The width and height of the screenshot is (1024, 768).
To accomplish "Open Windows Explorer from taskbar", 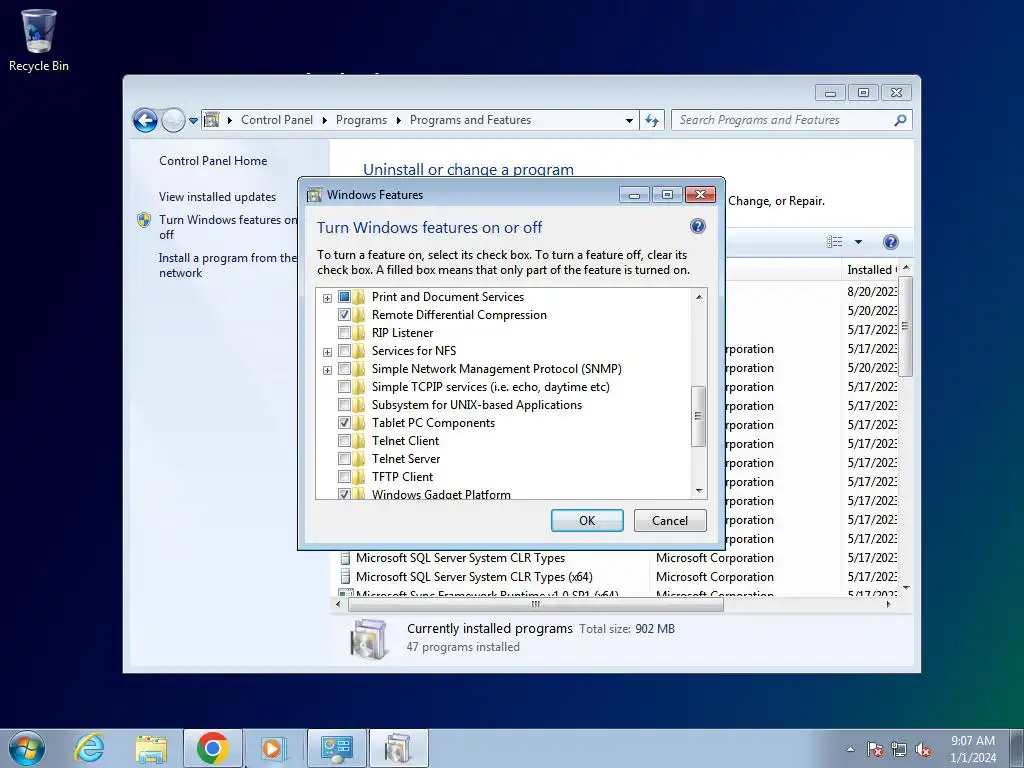I will click(x=151, y=748).
